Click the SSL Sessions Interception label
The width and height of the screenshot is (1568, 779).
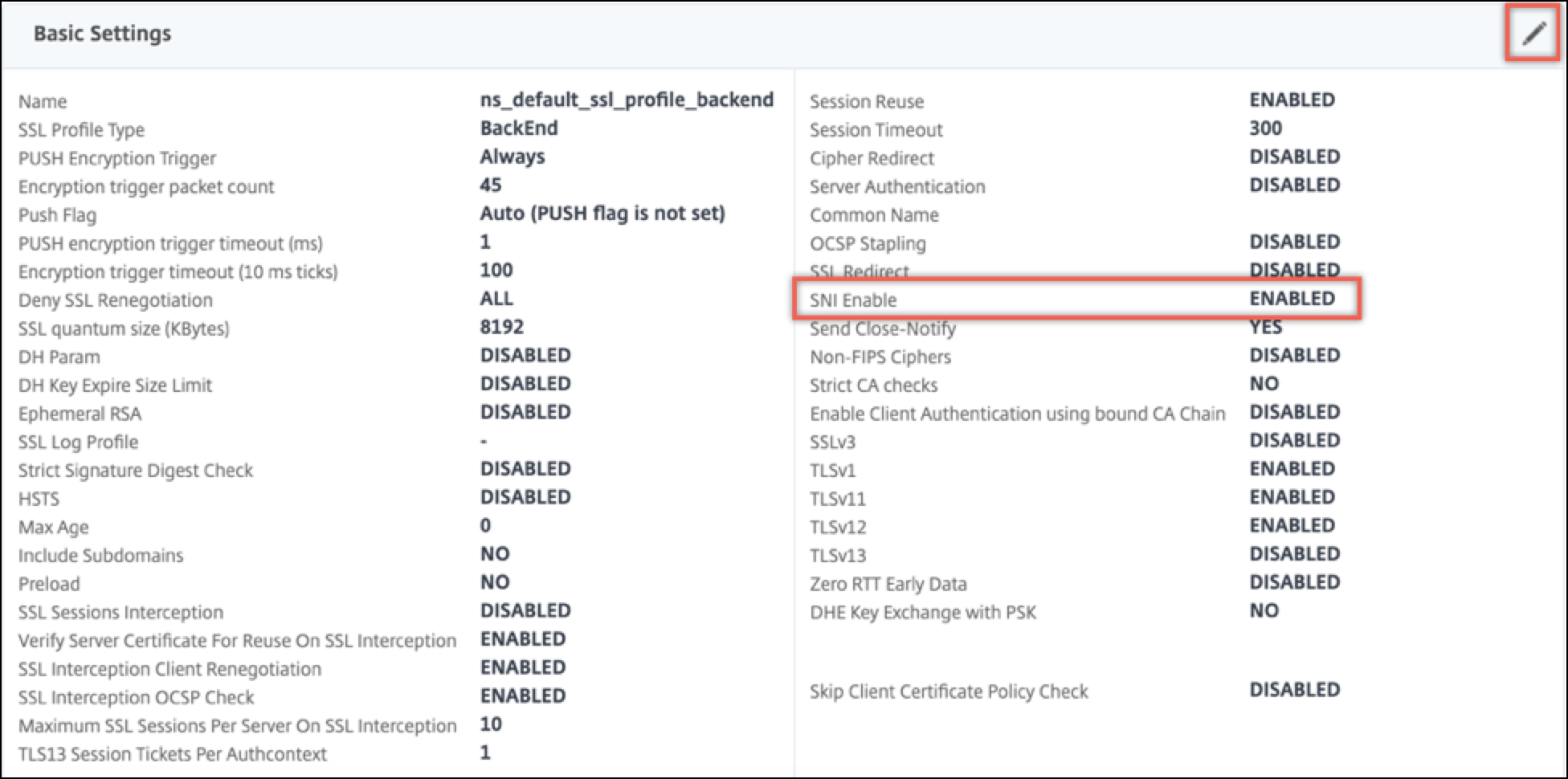[120, 613]
